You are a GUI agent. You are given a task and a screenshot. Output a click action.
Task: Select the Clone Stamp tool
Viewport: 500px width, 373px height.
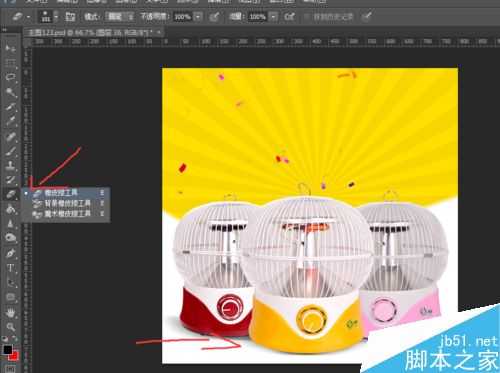[x=11, y=165]
